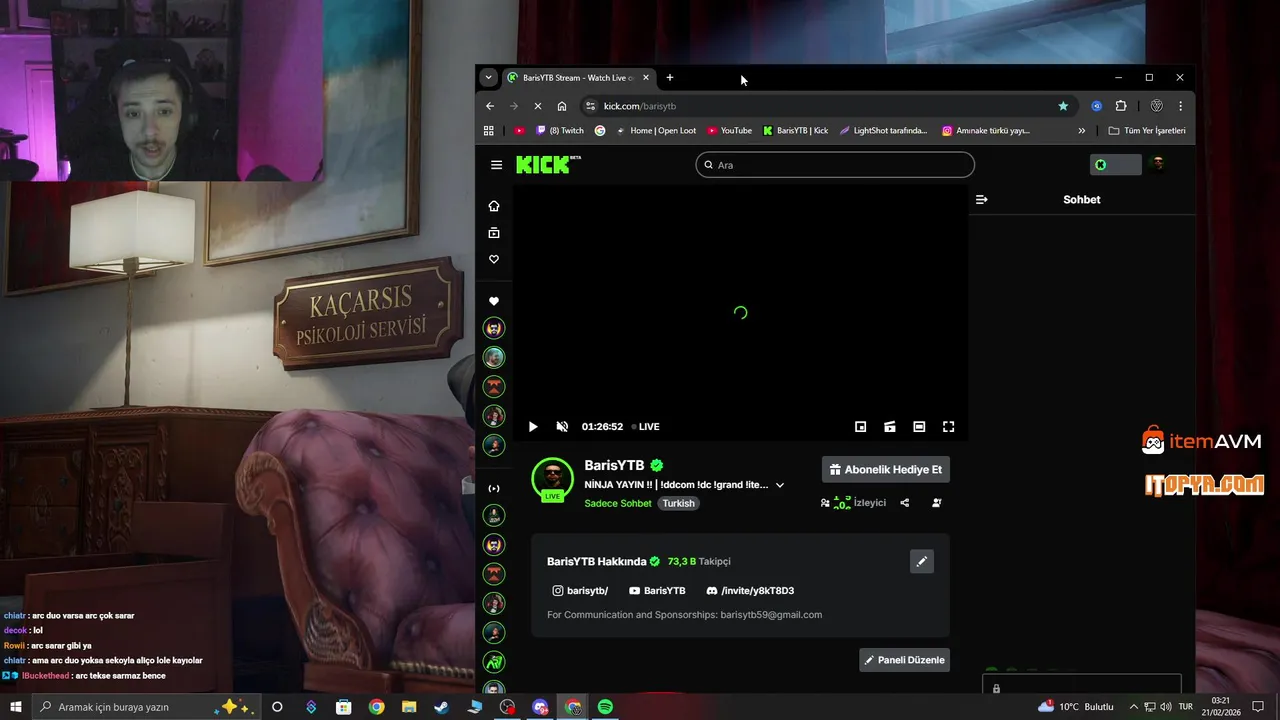This screenshot has width=1280, height=720.
Task: Open the Windows notification center
Action: [1258, 706]
